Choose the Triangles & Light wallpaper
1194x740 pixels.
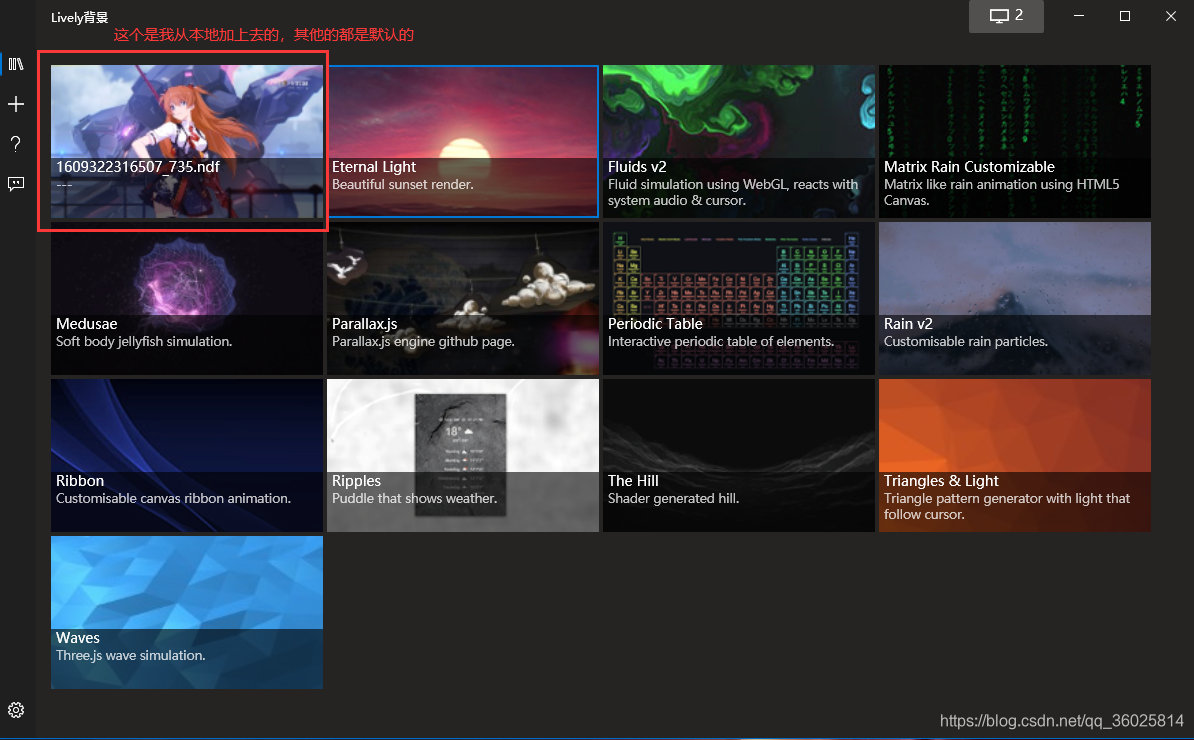(x=1015, y=455)
